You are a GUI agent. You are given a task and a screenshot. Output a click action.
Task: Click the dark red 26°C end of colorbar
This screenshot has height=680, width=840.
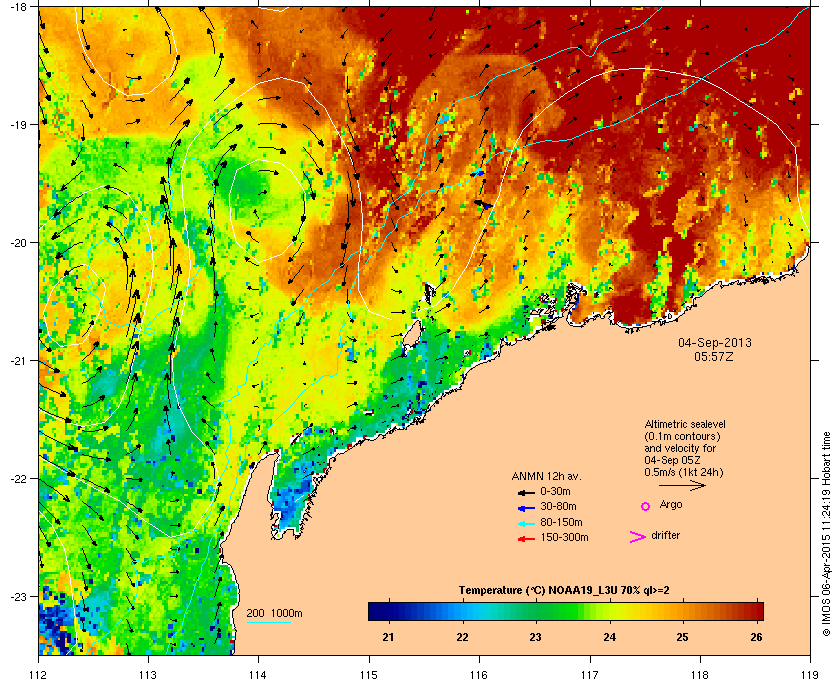[x=756, y=611]
